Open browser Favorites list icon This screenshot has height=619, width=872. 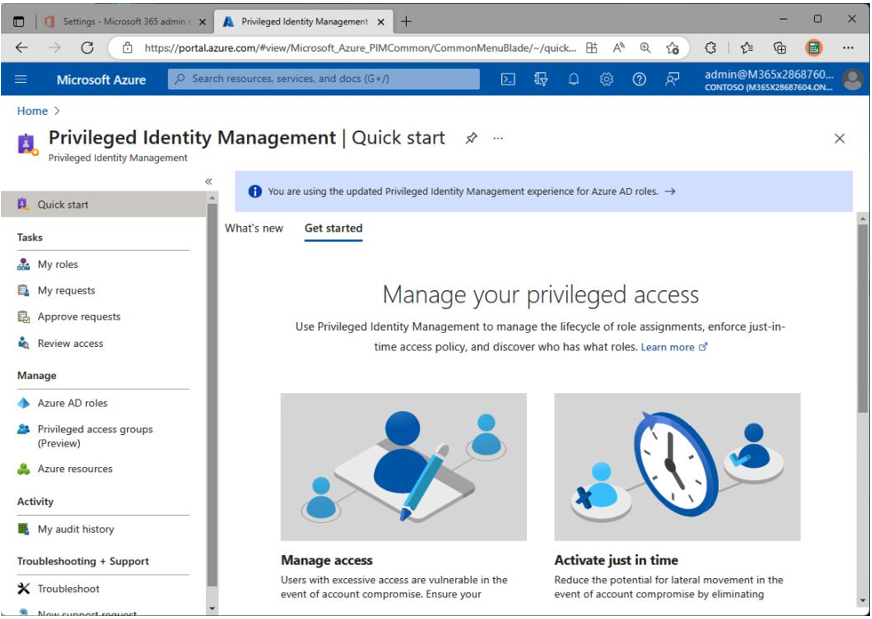(x=747, y=48)
